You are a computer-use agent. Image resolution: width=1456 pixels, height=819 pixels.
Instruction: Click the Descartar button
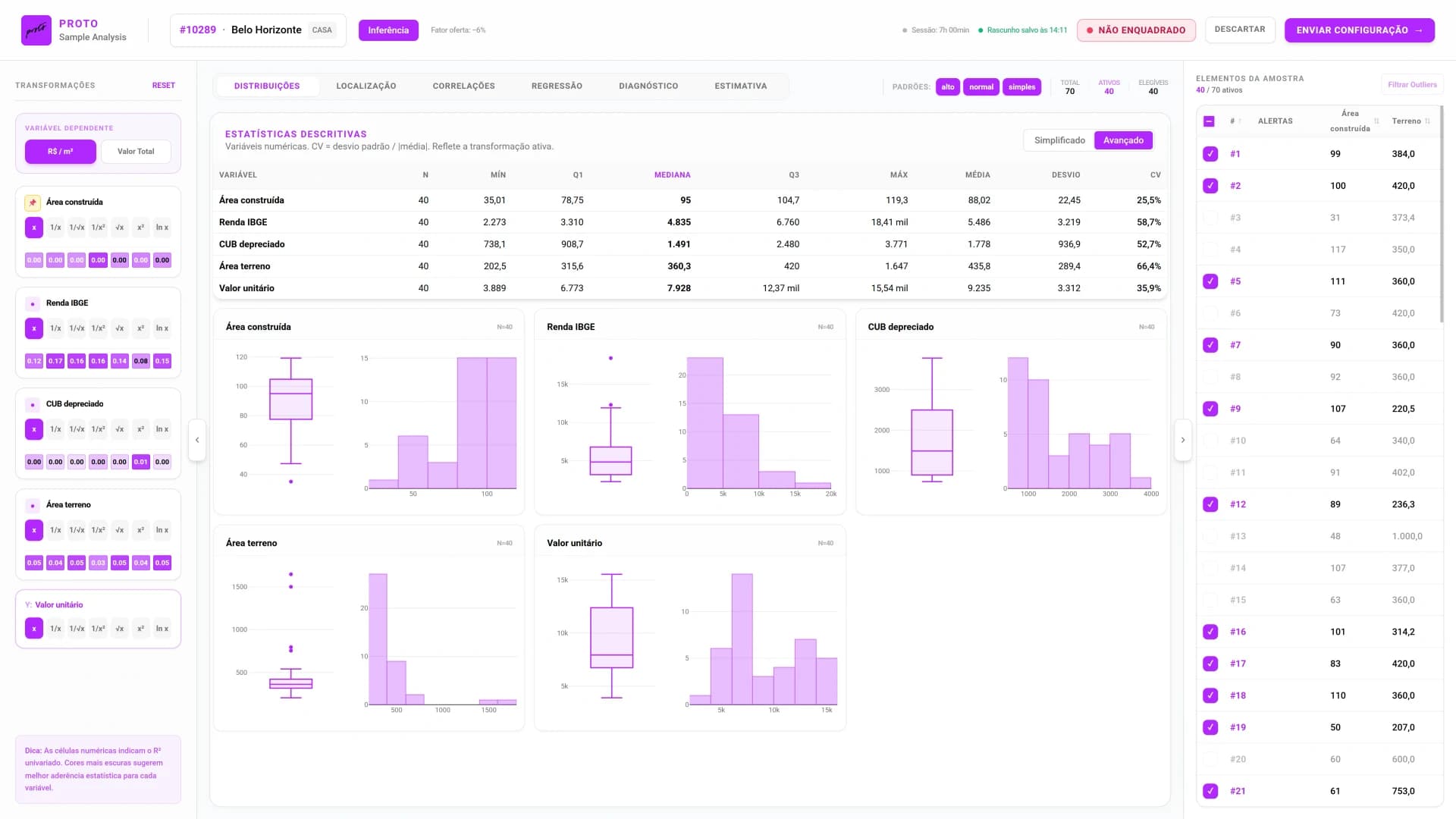tap(1239, 30)
